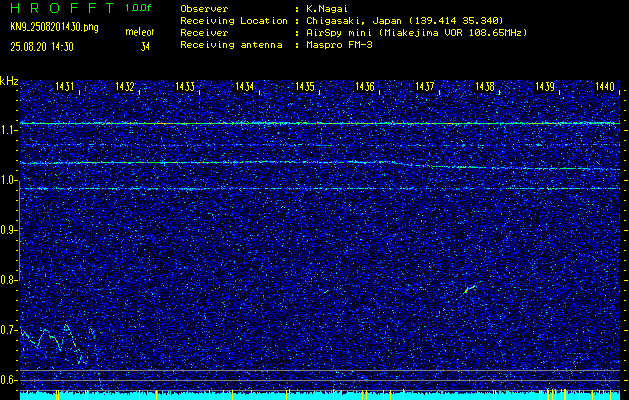Screen dimensions: 629x400
Task: Click the version number 1.00f
Action: point(138,8)
